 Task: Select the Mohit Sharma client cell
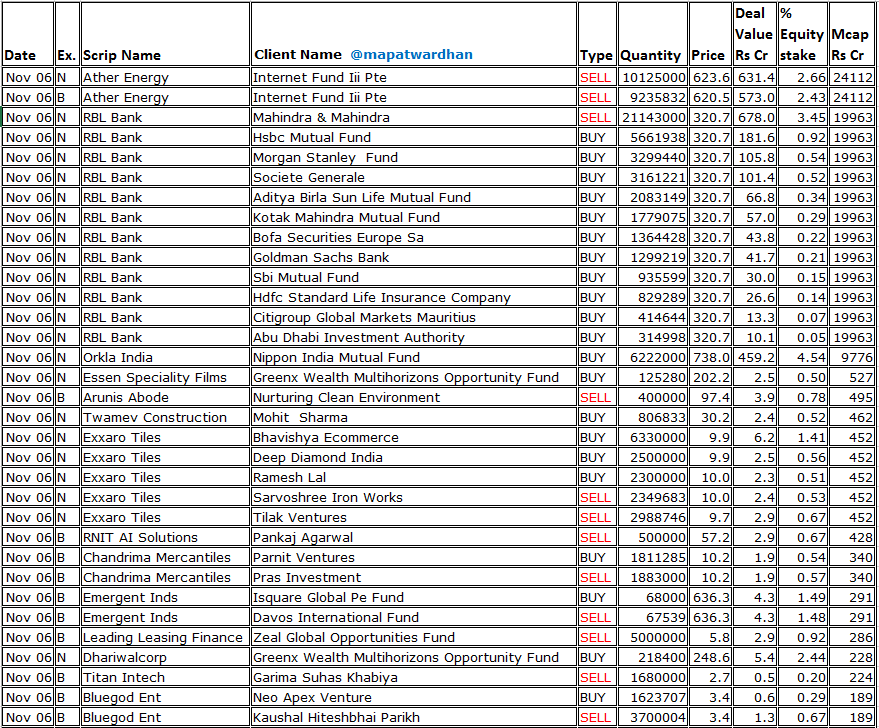pyautogui.click(x=414, y=418)
